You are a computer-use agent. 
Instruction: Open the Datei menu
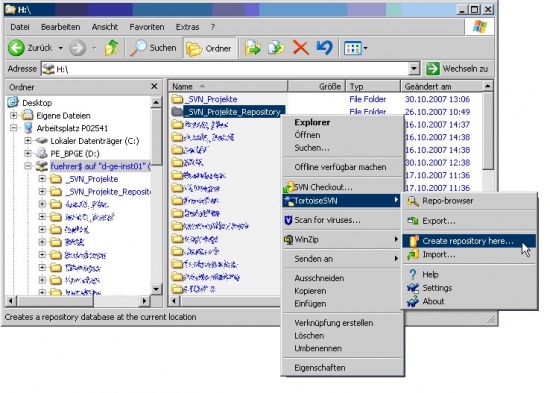[20, 27]
